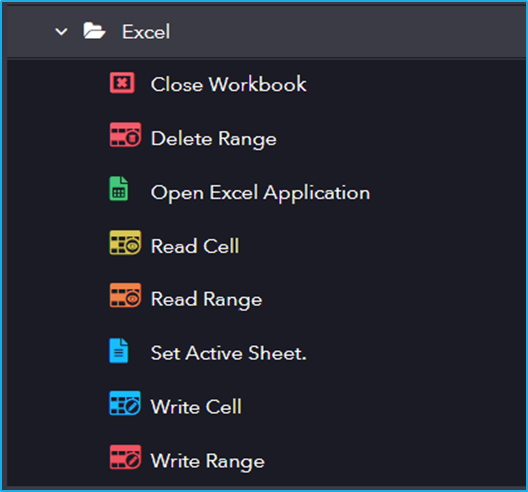This screenshot has height=492, width=528.
Task: Collapse the Excel folder using its chevron
Action: point(61,32)
